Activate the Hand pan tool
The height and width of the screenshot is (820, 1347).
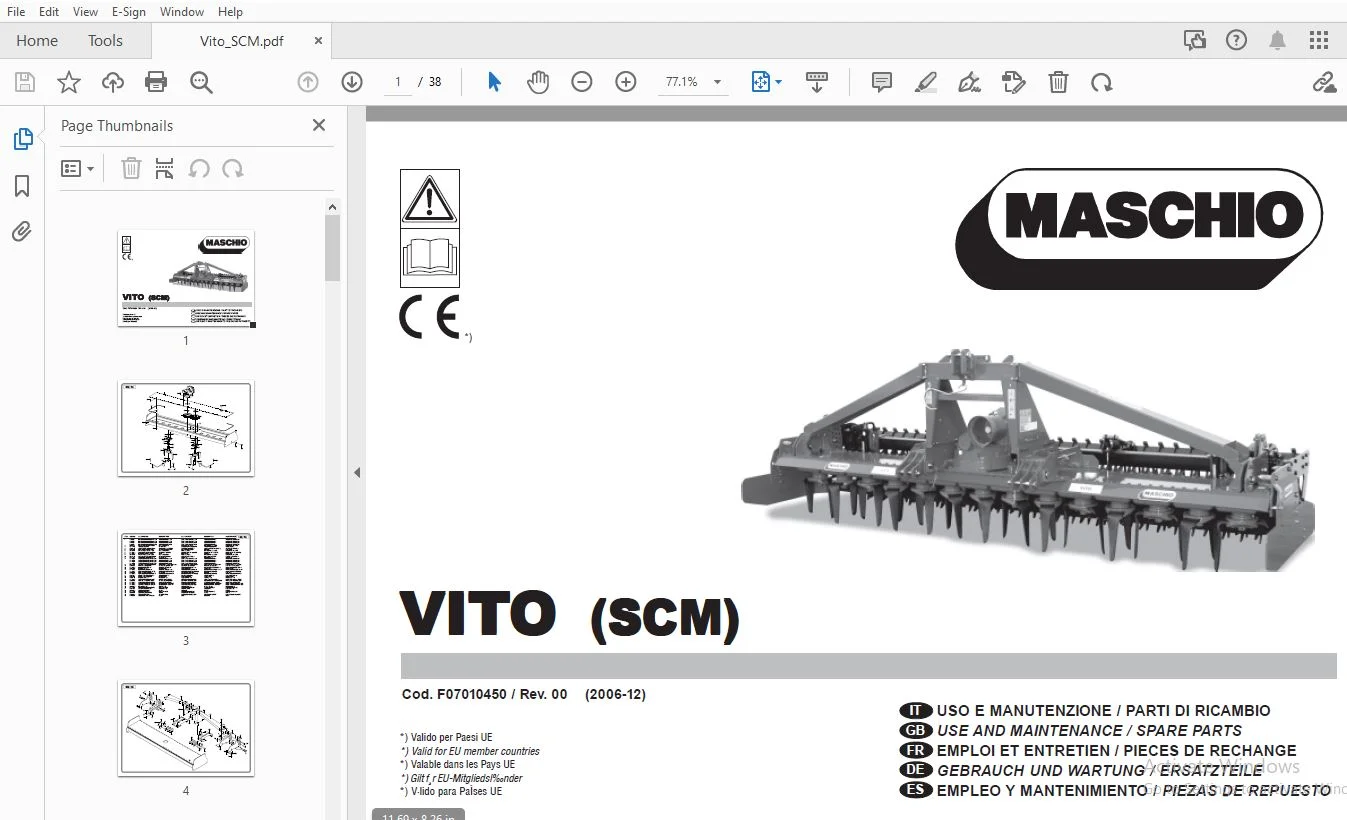(x=538, y=82)
